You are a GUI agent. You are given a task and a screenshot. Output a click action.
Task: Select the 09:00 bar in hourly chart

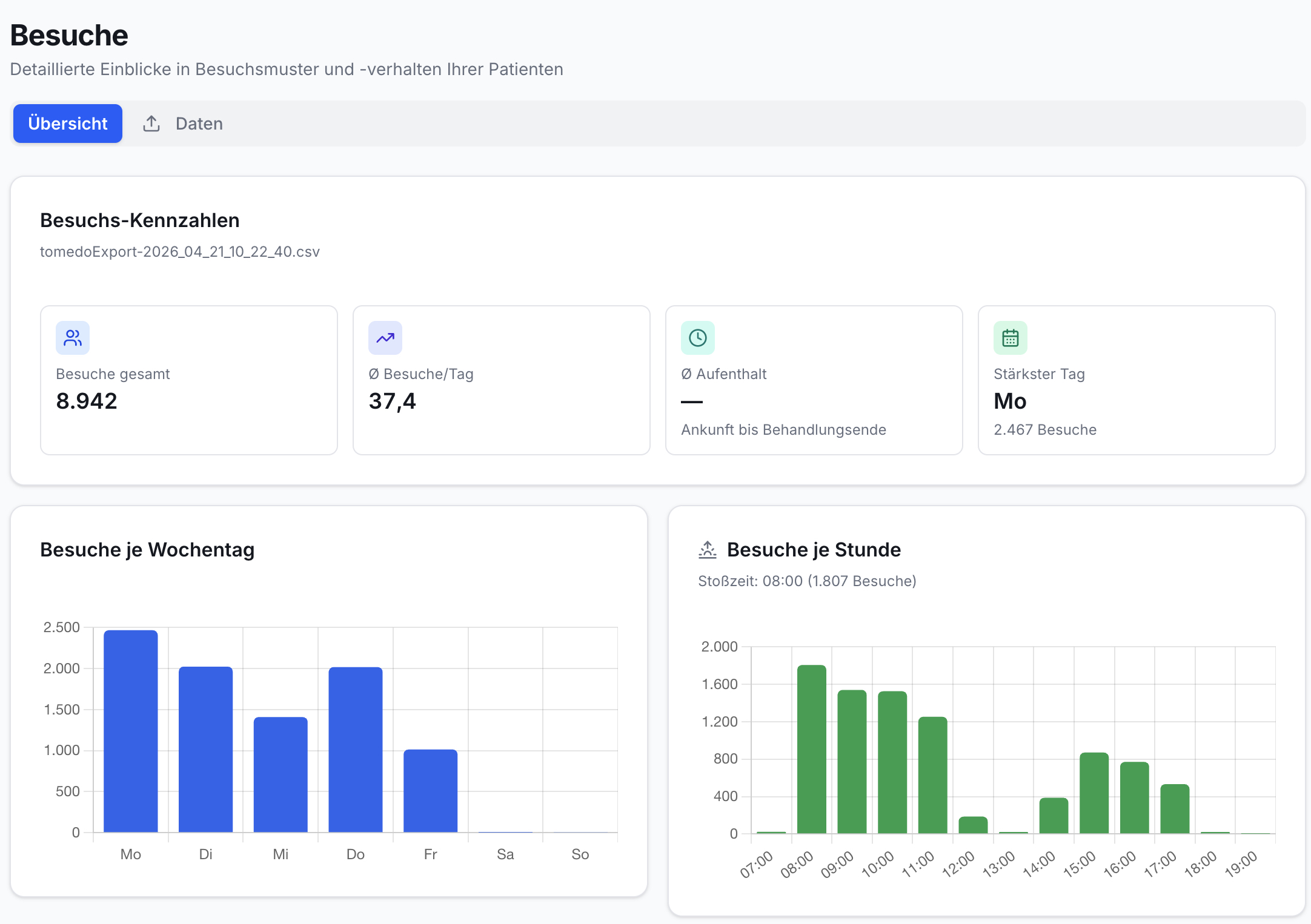(852, 762)
